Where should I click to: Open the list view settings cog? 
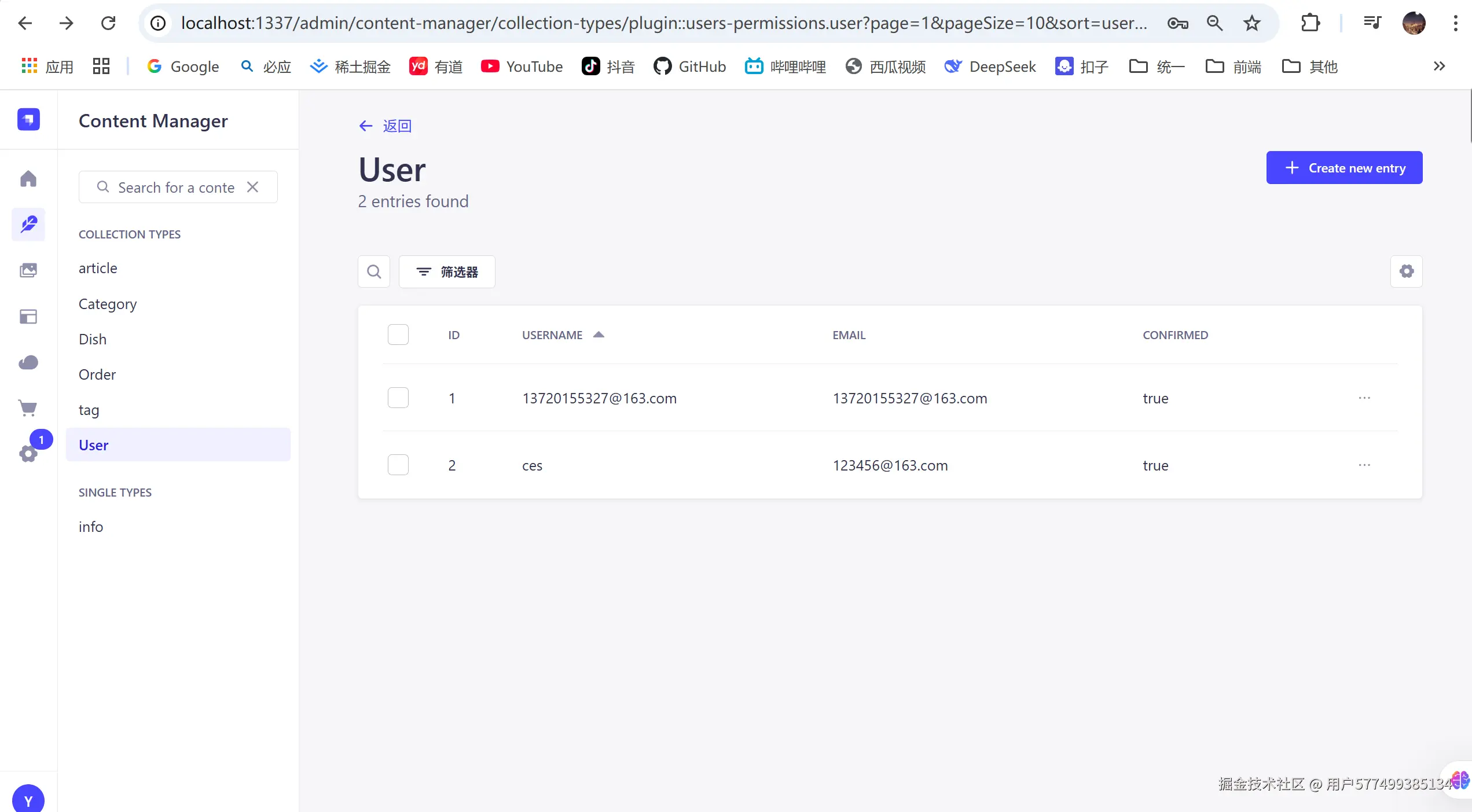click(1406, 271)
